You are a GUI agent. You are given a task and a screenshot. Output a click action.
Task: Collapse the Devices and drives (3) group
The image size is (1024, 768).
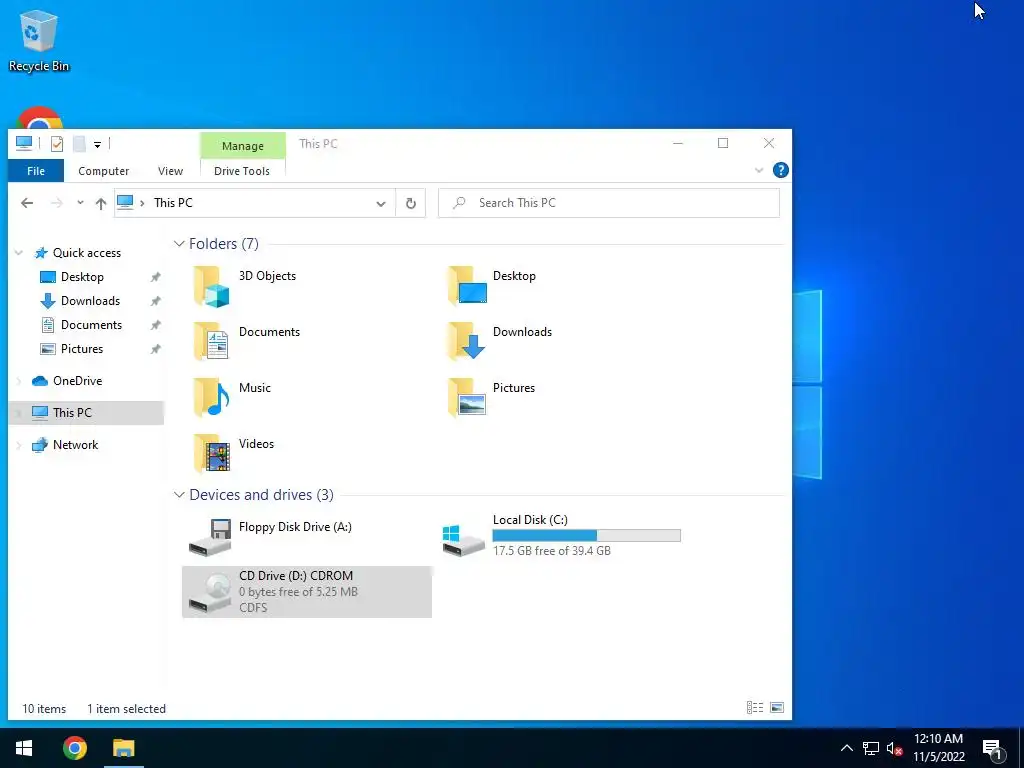[x=179, y=495]
